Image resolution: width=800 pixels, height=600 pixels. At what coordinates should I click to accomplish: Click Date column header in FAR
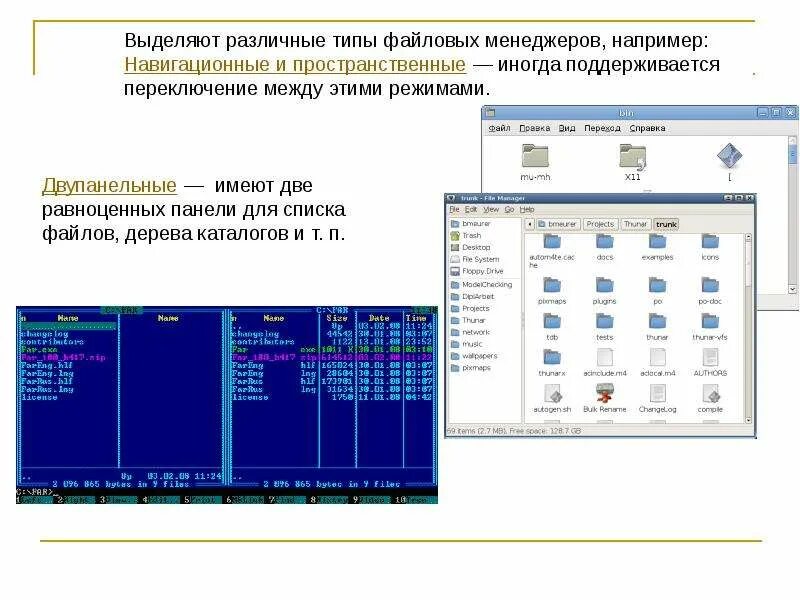click(379, 318)
